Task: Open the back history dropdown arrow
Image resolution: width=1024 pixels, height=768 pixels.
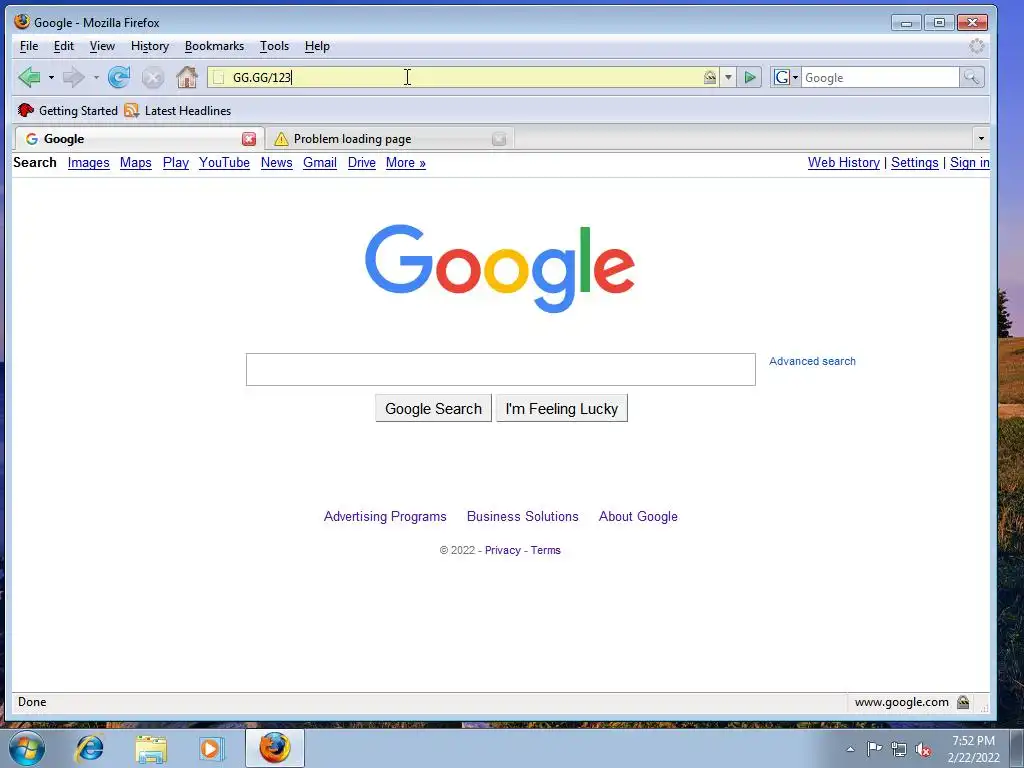Action: pos(51,78)
